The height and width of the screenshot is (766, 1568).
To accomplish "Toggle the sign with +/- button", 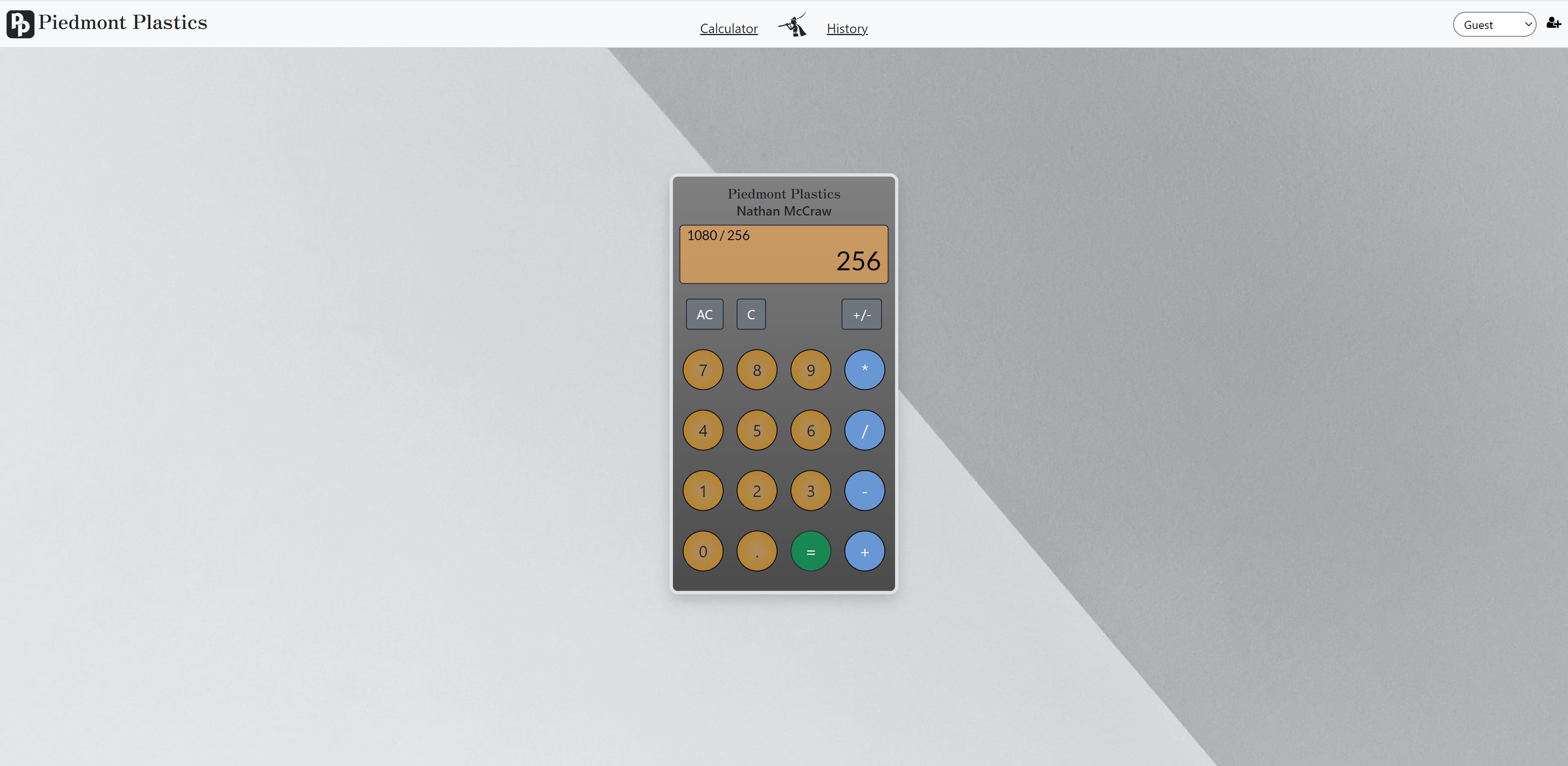I will tap(861, 314).
